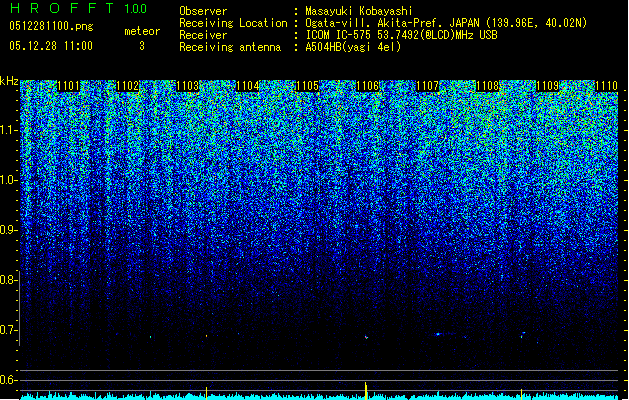The width and height of the screenshot is (629, 400).
Task: Click the "Receiving Location" label
Action: pos(233,23)
